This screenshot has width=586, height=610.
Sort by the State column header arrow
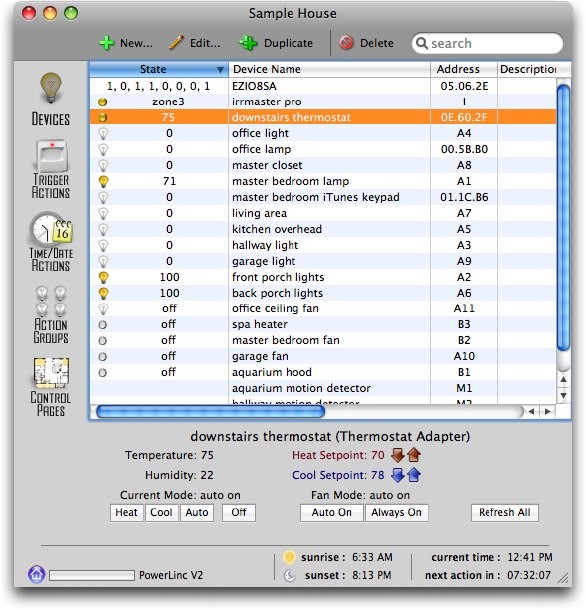(220, 70)
